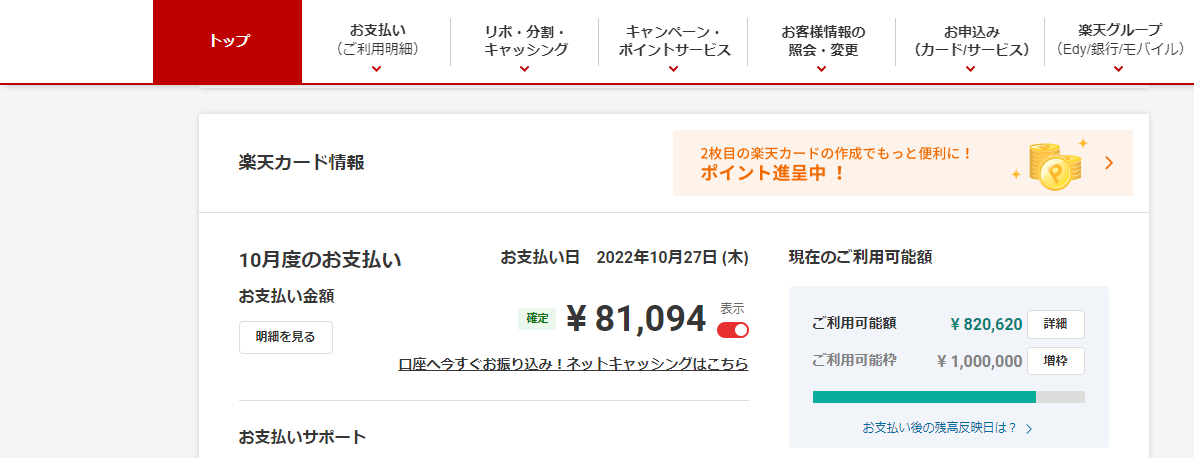
Task: Click the orange arrow on the campaign banner
Action: (x=1109, y=163)
